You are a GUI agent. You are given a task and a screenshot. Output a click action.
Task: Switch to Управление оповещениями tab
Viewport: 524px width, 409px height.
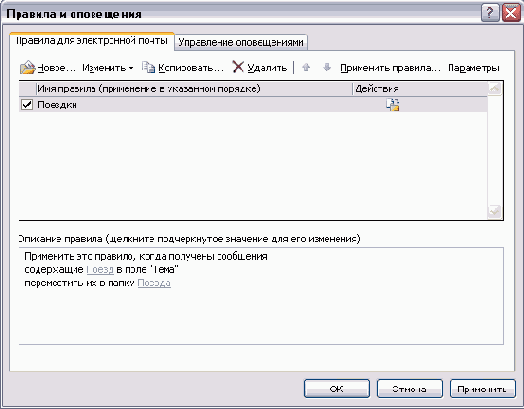pyautogui.click(x=241, y=42)
